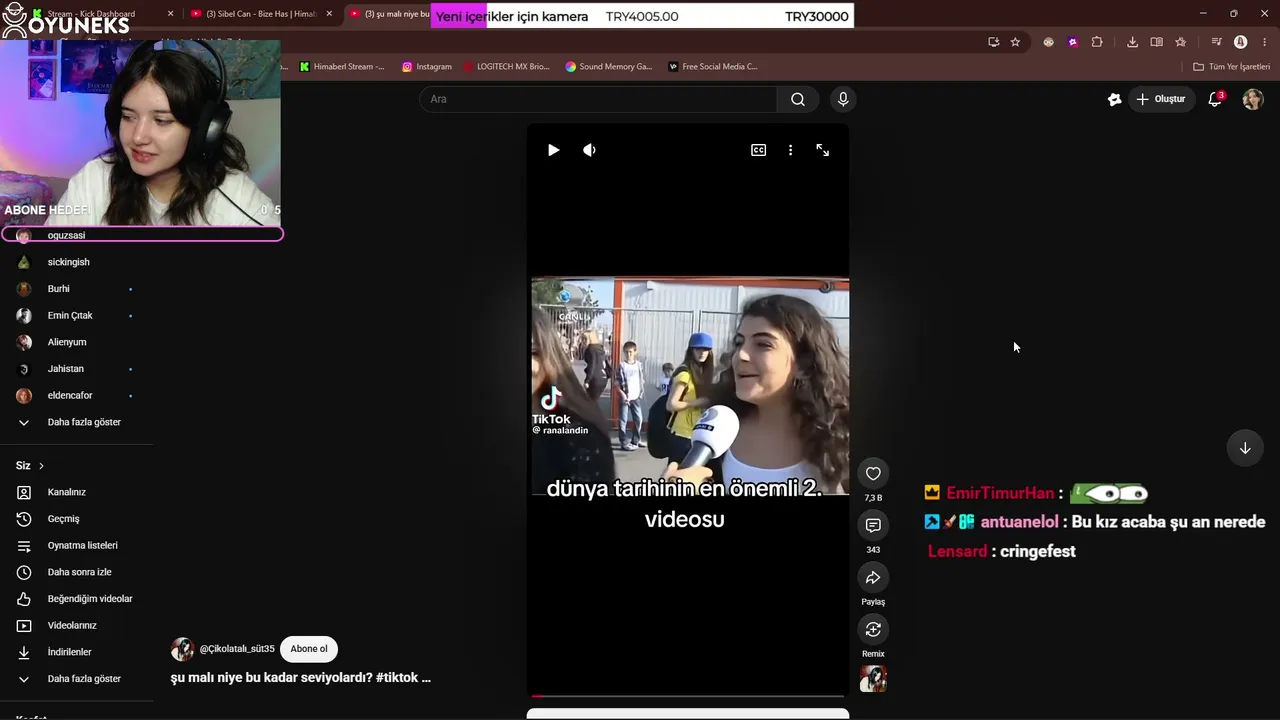The height and width of the screenshot is (720, 1280).
Task: Remix this Short
Action: 873,629
